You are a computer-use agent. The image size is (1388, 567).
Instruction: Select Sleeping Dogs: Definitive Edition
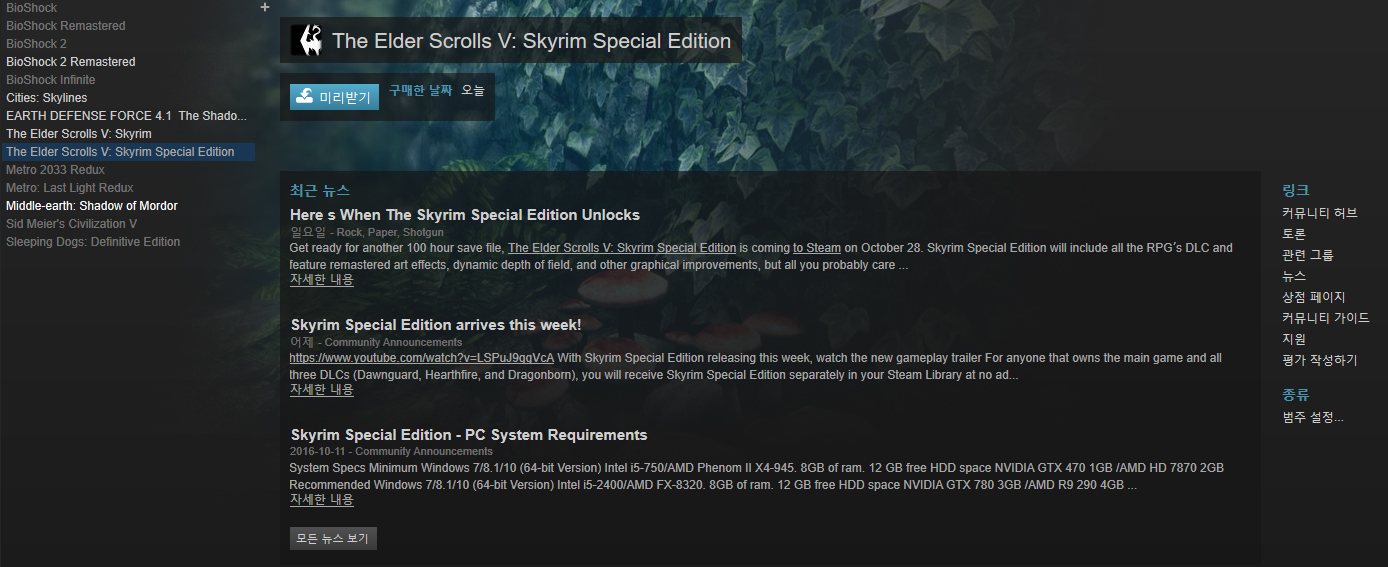(x=93, y=242)
